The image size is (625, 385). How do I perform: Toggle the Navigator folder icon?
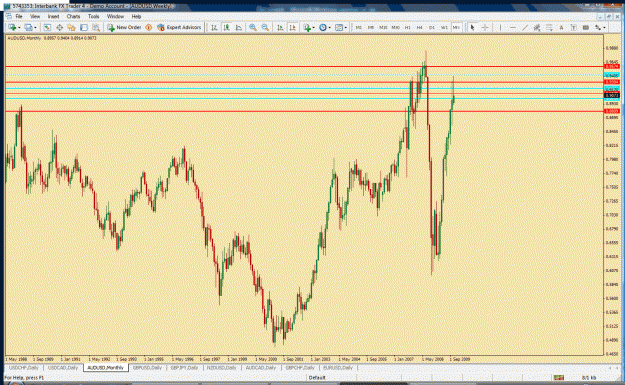tap(71, 28)
